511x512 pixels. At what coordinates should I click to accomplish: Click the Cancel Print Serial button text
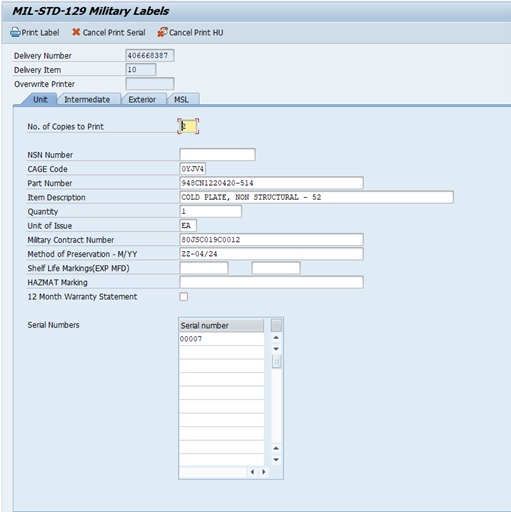click(114, 33)
